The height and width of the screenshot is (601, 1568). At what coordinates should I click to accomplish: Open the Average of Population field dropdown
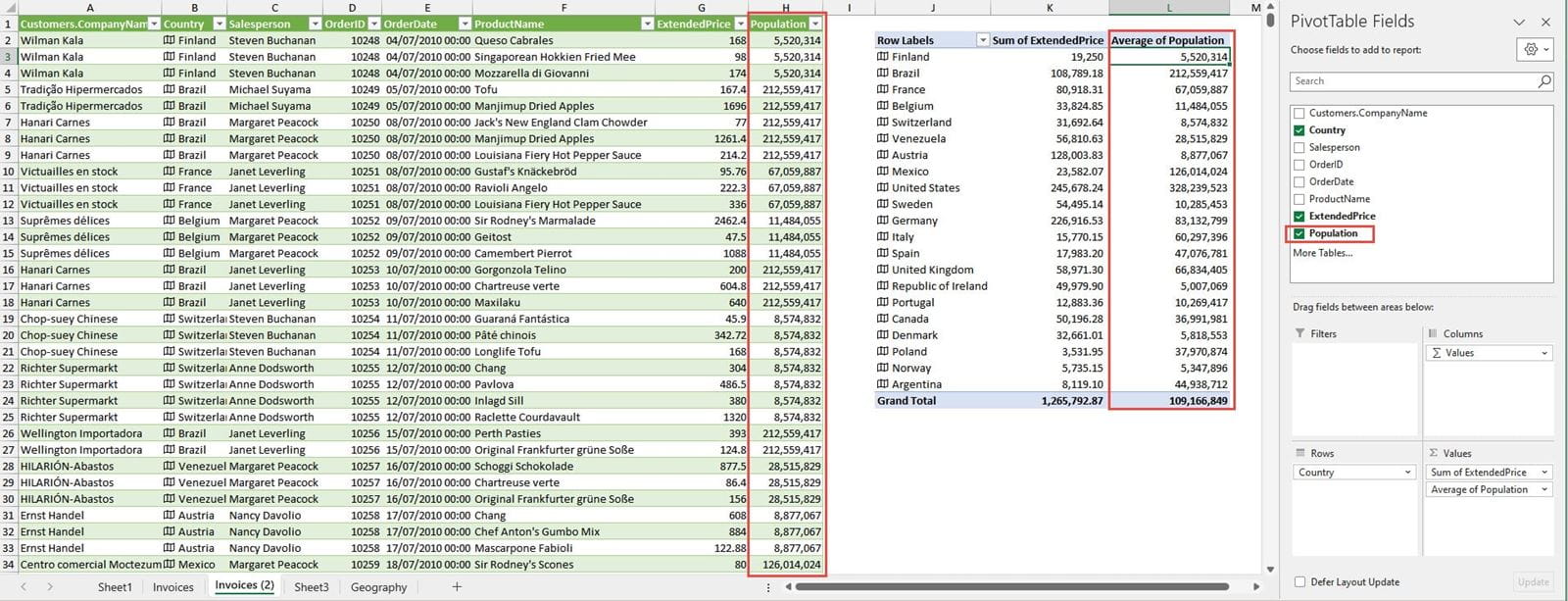click(1544, 489)
